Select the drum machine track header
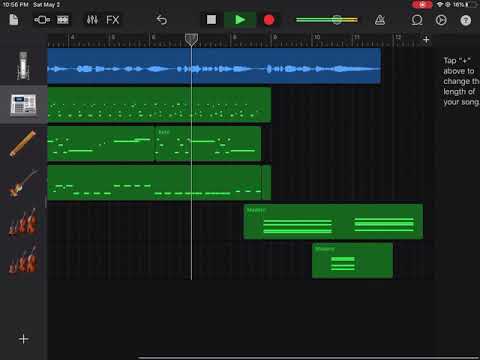The image size is (480, 360). (x=23, y=105)
